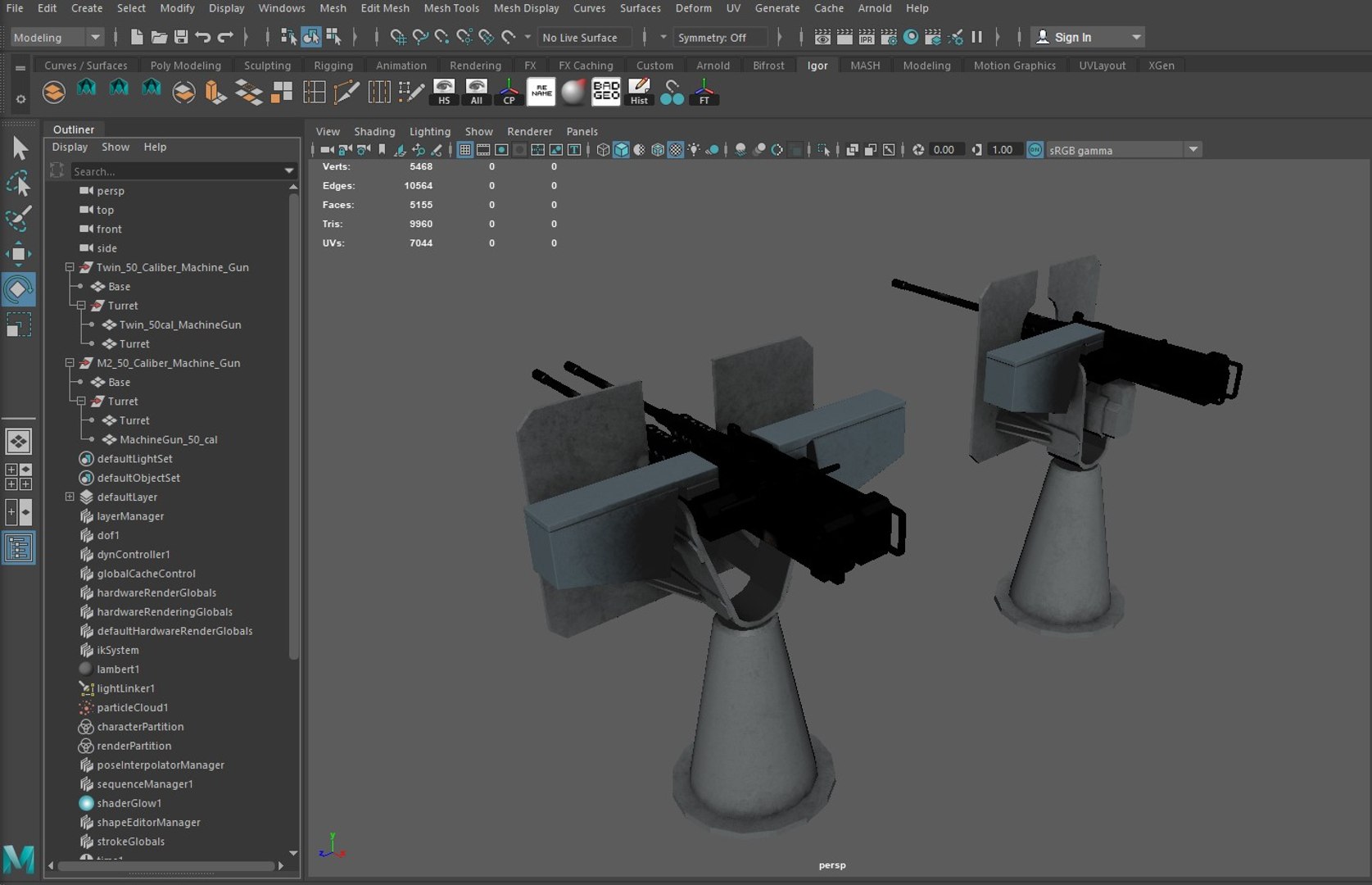Activate the Scale tool in the toolbox
This screenshot has height=885, width=1372.
click(x=19, y=325)
